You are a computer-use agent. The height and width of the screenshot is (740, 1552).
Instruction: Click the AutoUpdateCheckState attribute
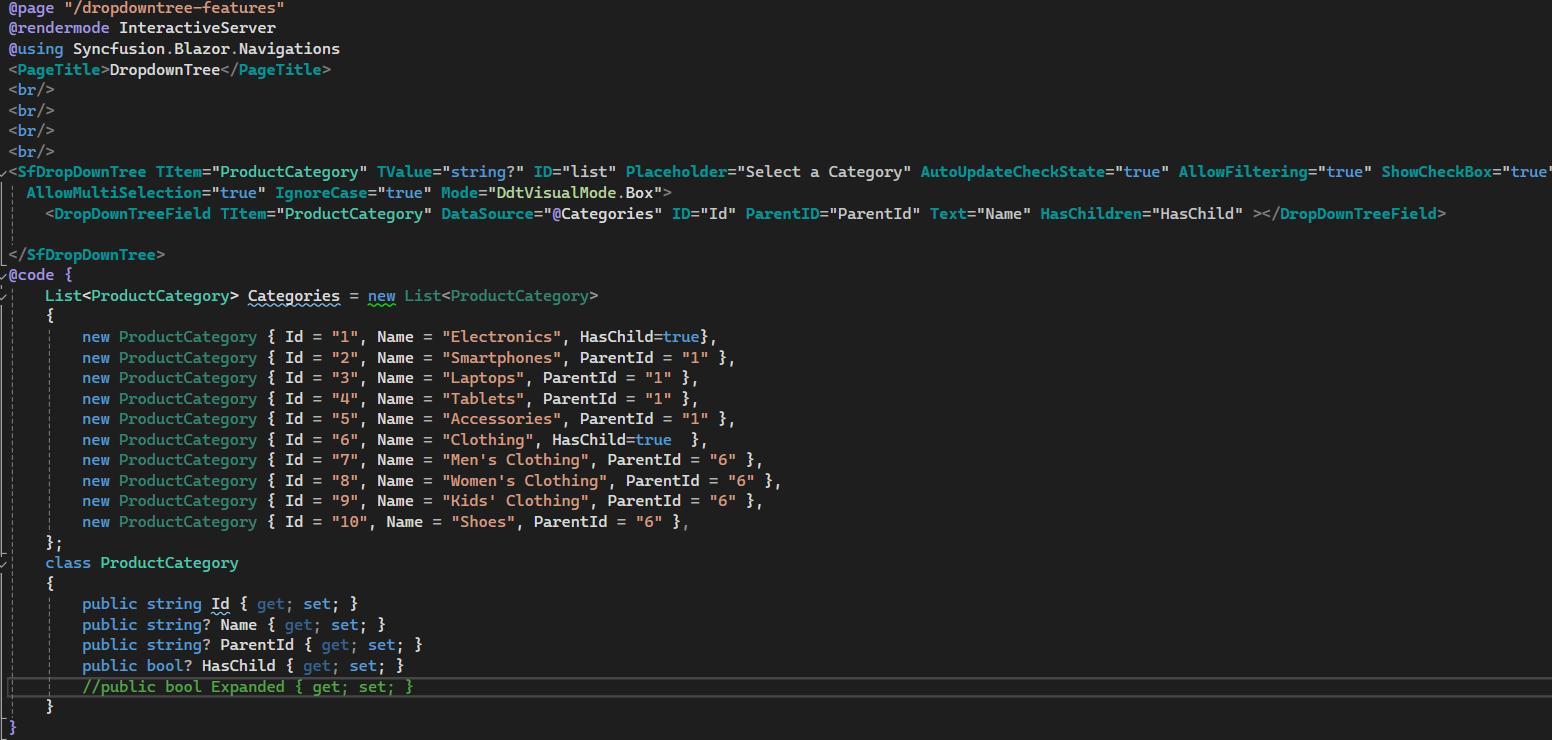1014,172
